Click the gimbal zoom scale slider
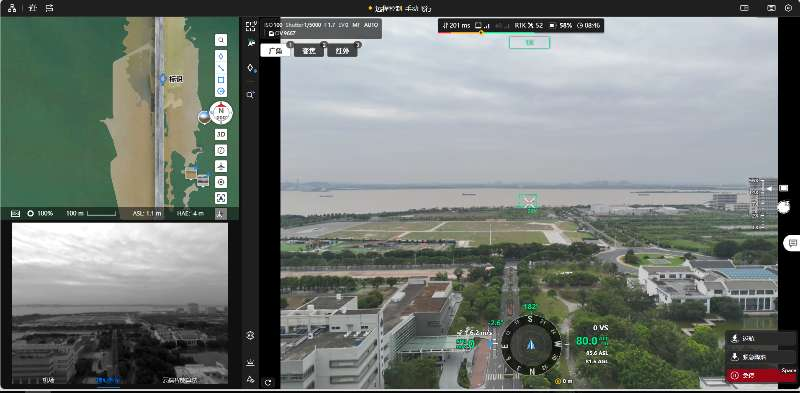The width and height of the screenshot is (800, 393). point(756,204)
